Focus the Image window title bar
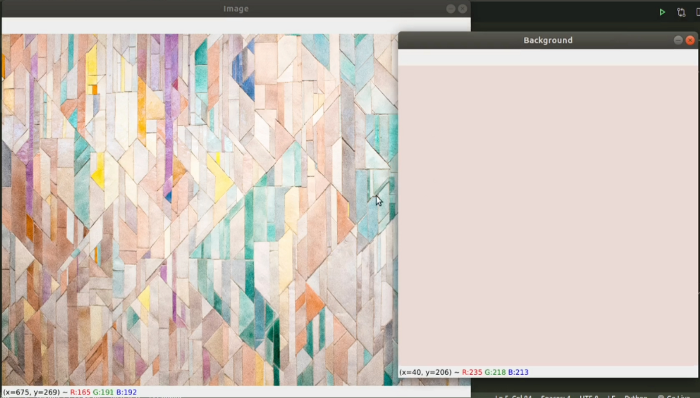 coord(236,8)
